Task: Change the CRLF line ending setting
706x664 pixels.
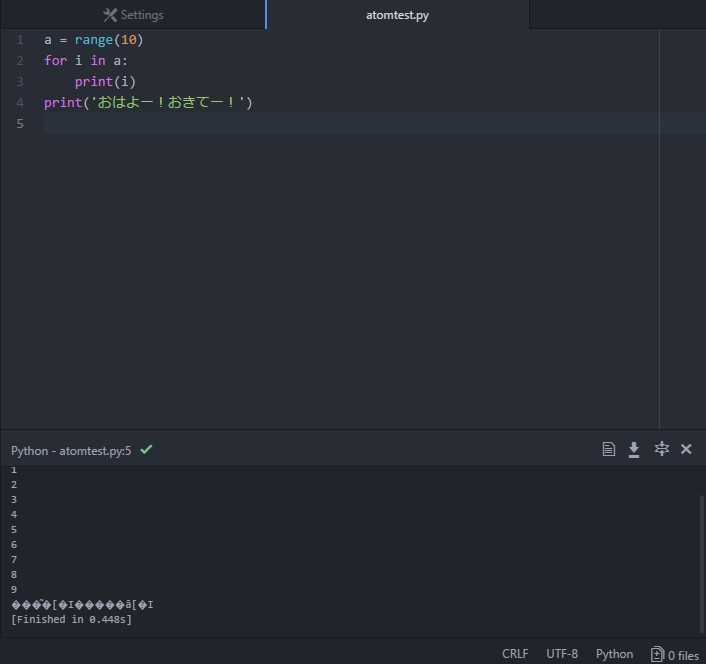Action: coord(515,654)
